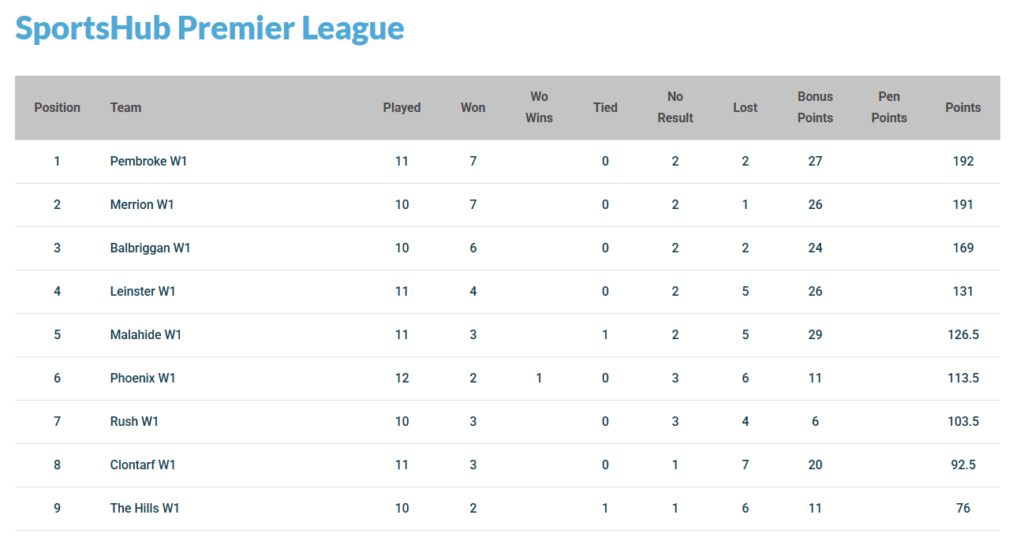The image size is (1024, 541).
Task: Open The Hills W1 team link
Action: coord(145,508)
